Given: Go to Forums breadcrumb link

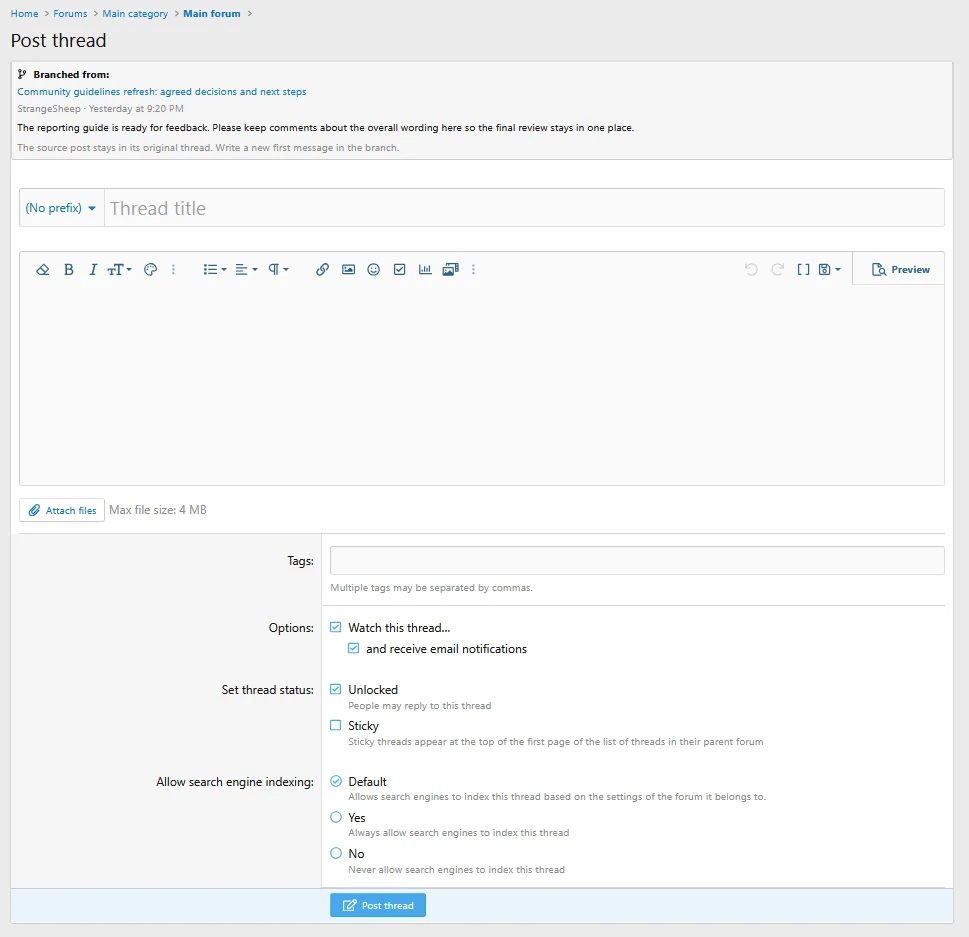Looking at the screenshot, I should 70,14.
